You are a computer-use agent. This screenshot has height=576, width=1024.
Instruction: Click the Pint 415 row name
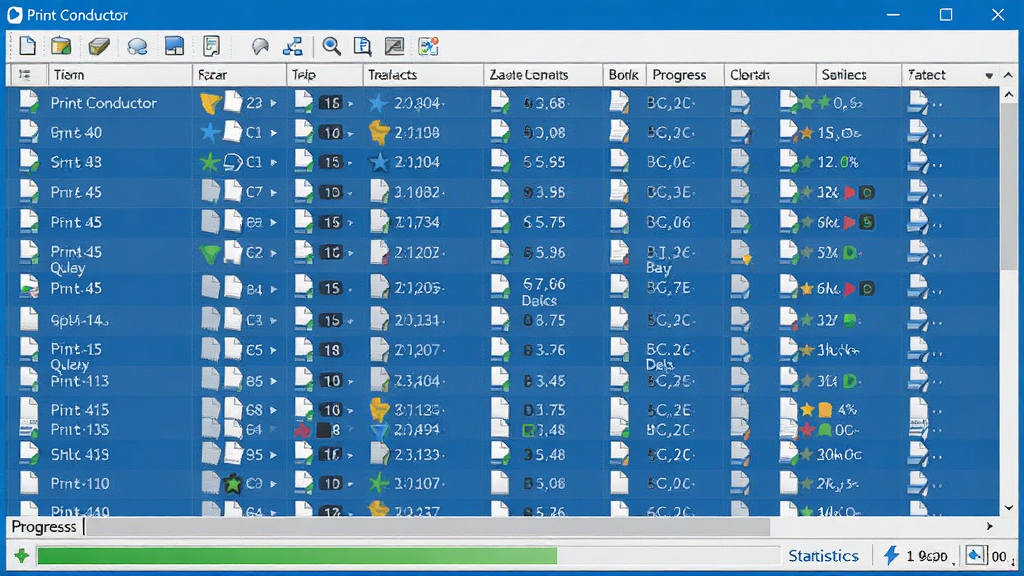[80, 410]
